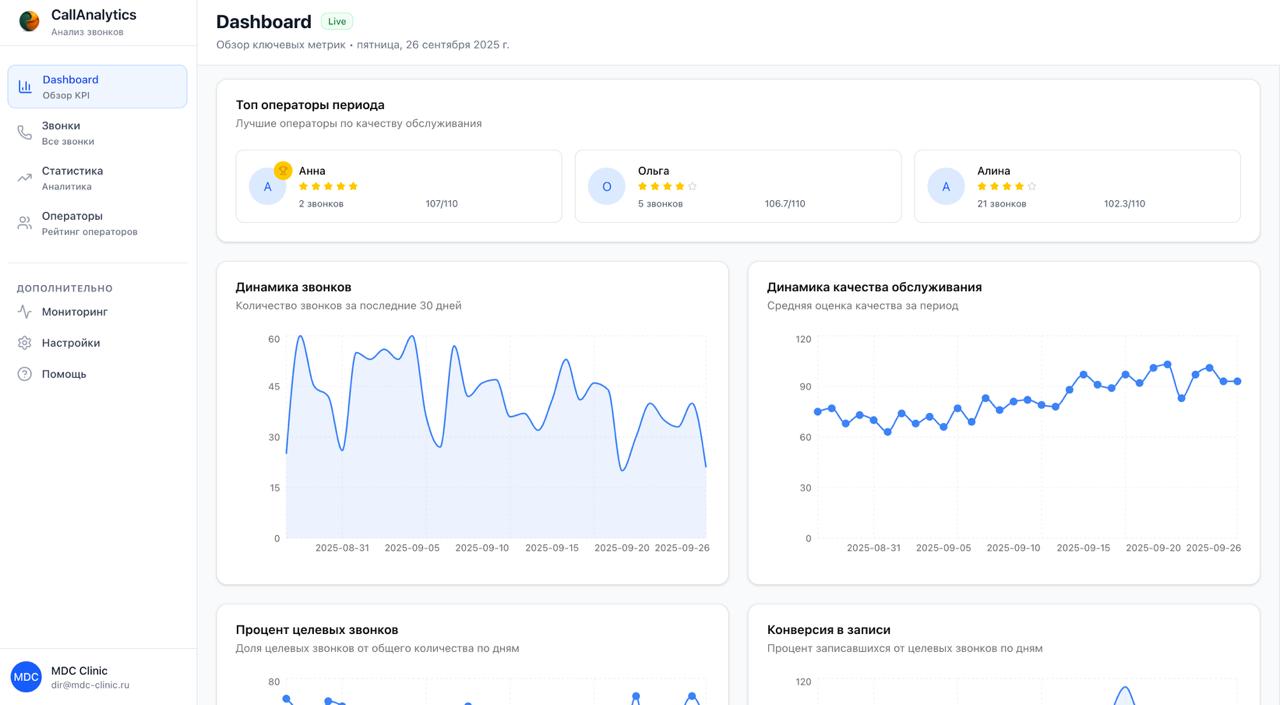
Task: Click the people icon beside Операторы
Action: (25, 223)
